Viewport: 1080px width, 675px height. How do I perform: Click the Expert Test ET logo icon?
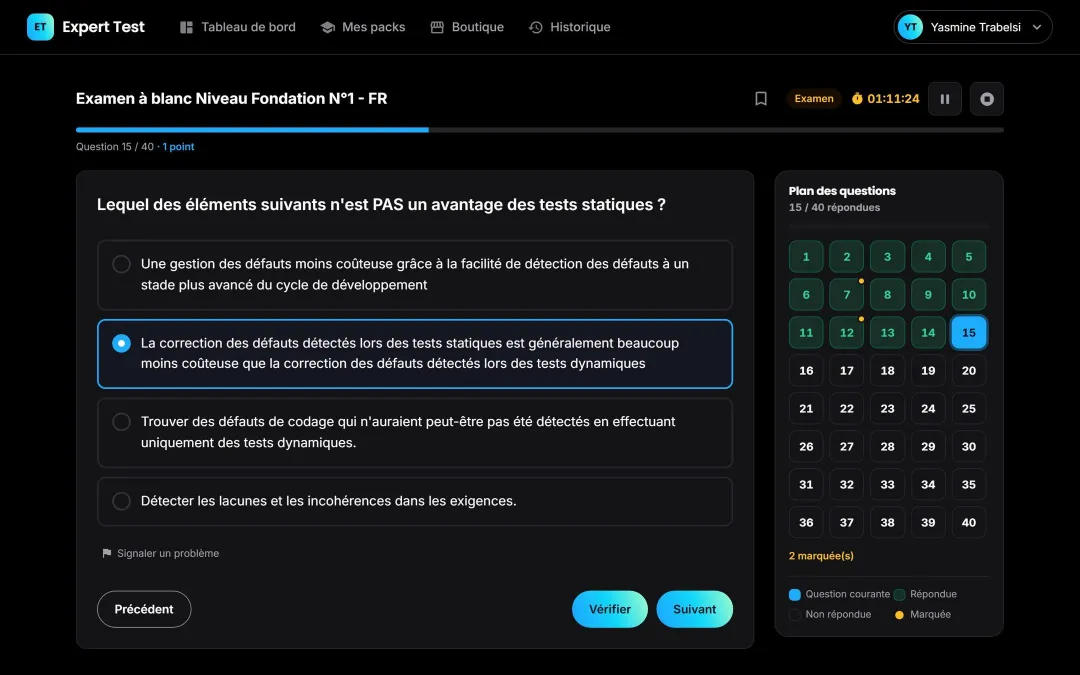coord(40,27)
